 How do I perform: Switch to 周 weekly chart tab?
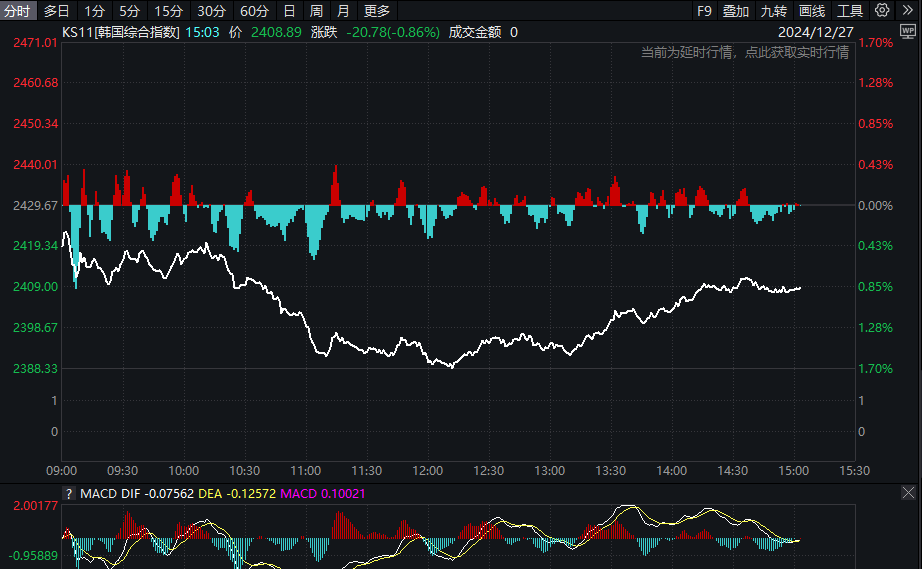coord(316,11)
